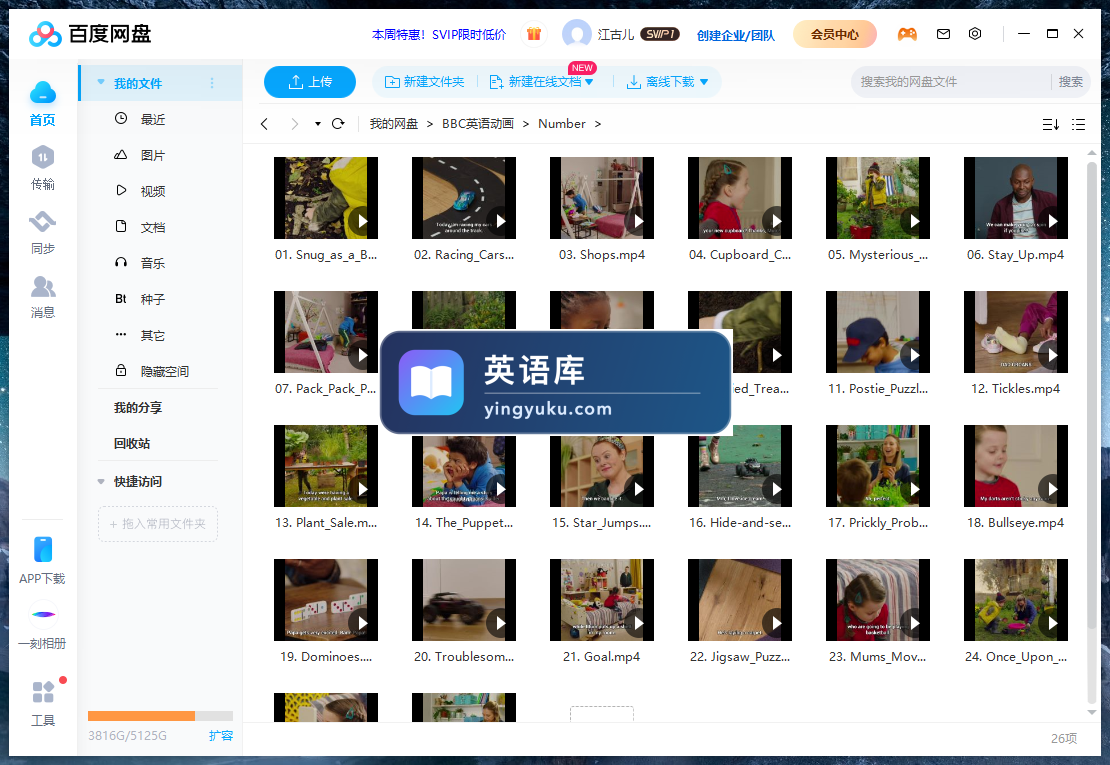The width and height of the screenshot is (1110, 765).
Task: Click the 上传 upload button
Action: (x=309, y=82)
